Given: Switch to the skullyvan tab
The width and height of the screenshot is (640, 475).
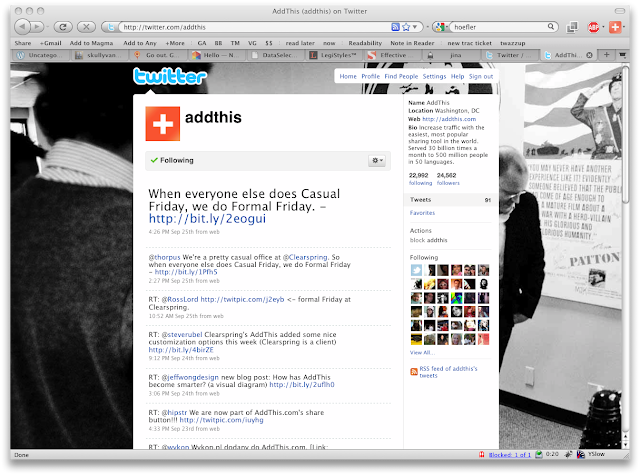Looking at the screenshot, I should 100,55.
